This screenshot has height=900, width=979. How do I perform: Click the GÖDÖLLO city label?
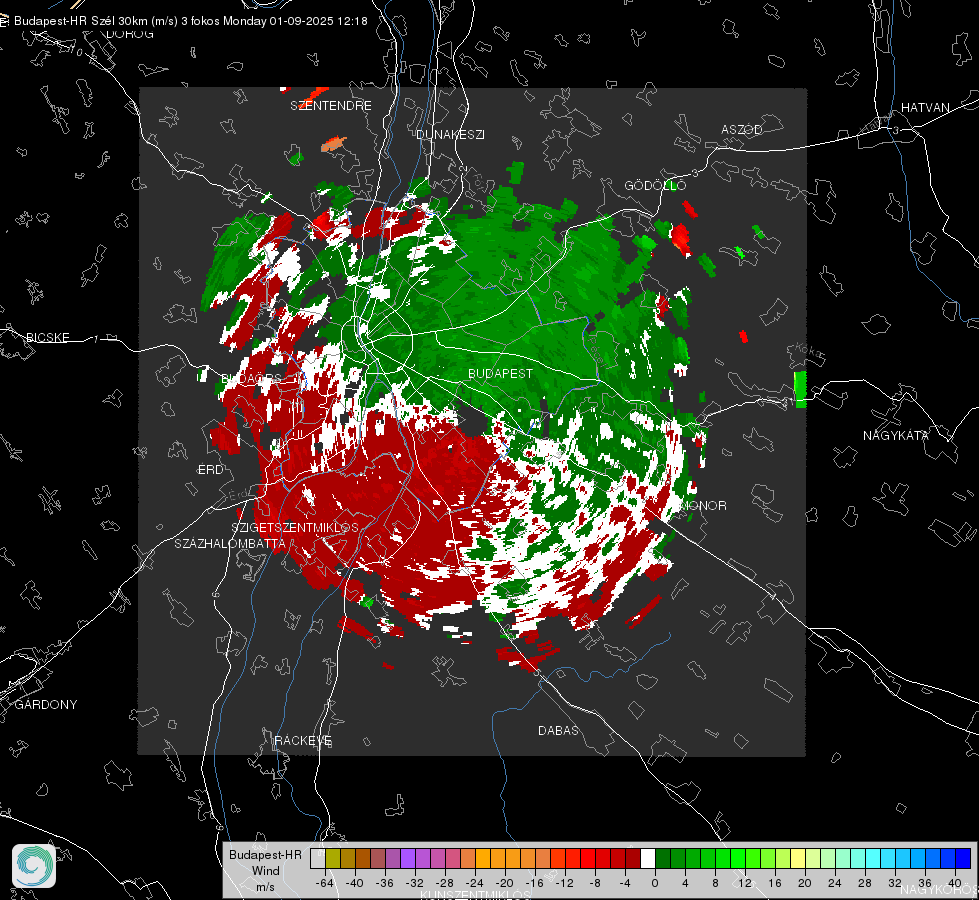click(x=655, y=185)
